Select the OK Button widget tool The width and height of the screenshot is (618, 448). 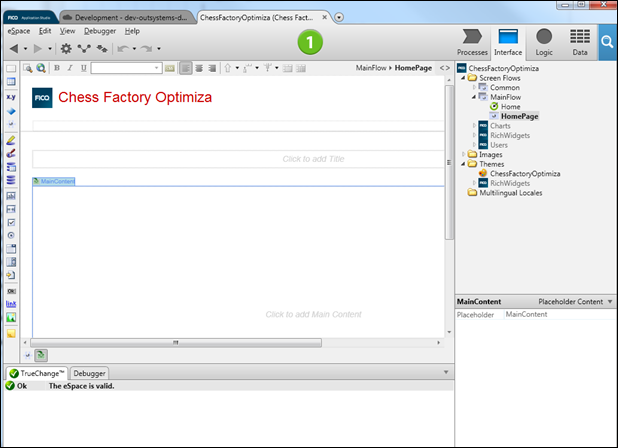11,291
